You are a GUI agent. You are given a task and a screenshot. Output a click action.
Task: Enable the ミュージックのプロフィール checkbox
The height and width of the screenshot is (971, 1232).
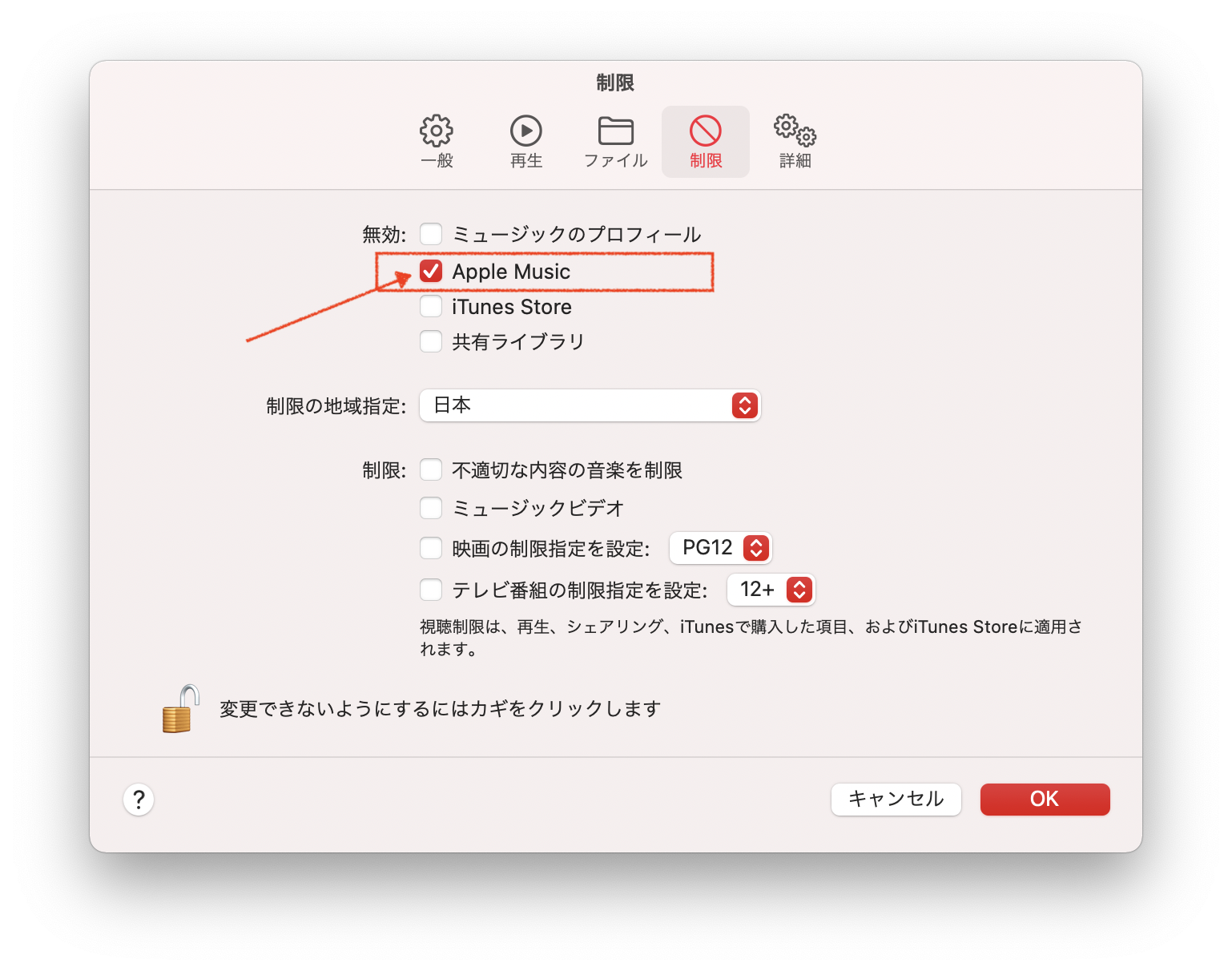(x=431, y=234)
